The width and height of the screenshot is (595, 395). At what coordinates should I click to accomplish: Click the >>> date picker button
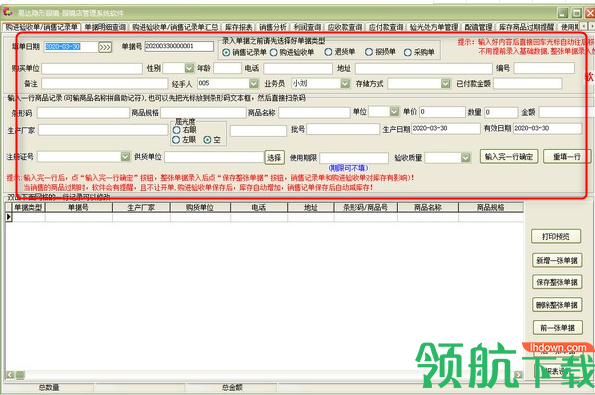(x=105, y=47)
